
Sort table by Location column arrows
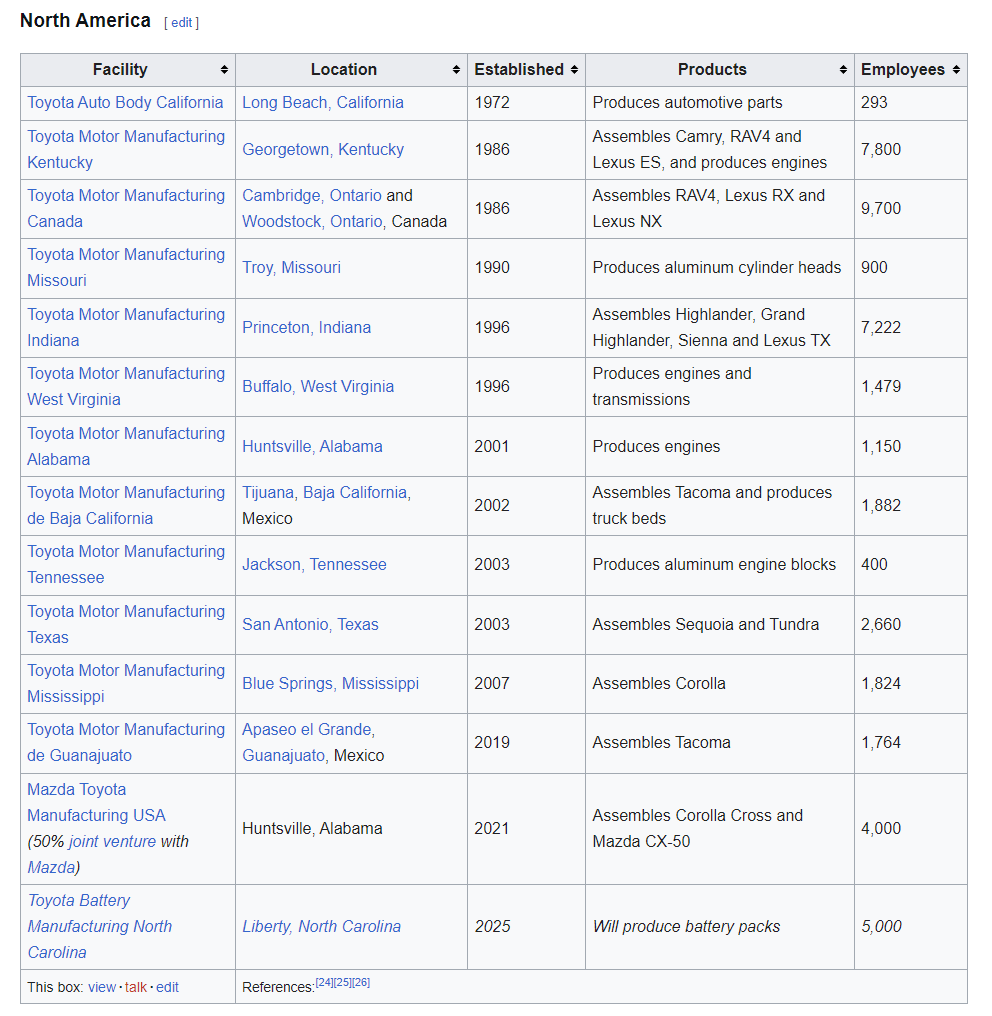[x=456, y=70]
